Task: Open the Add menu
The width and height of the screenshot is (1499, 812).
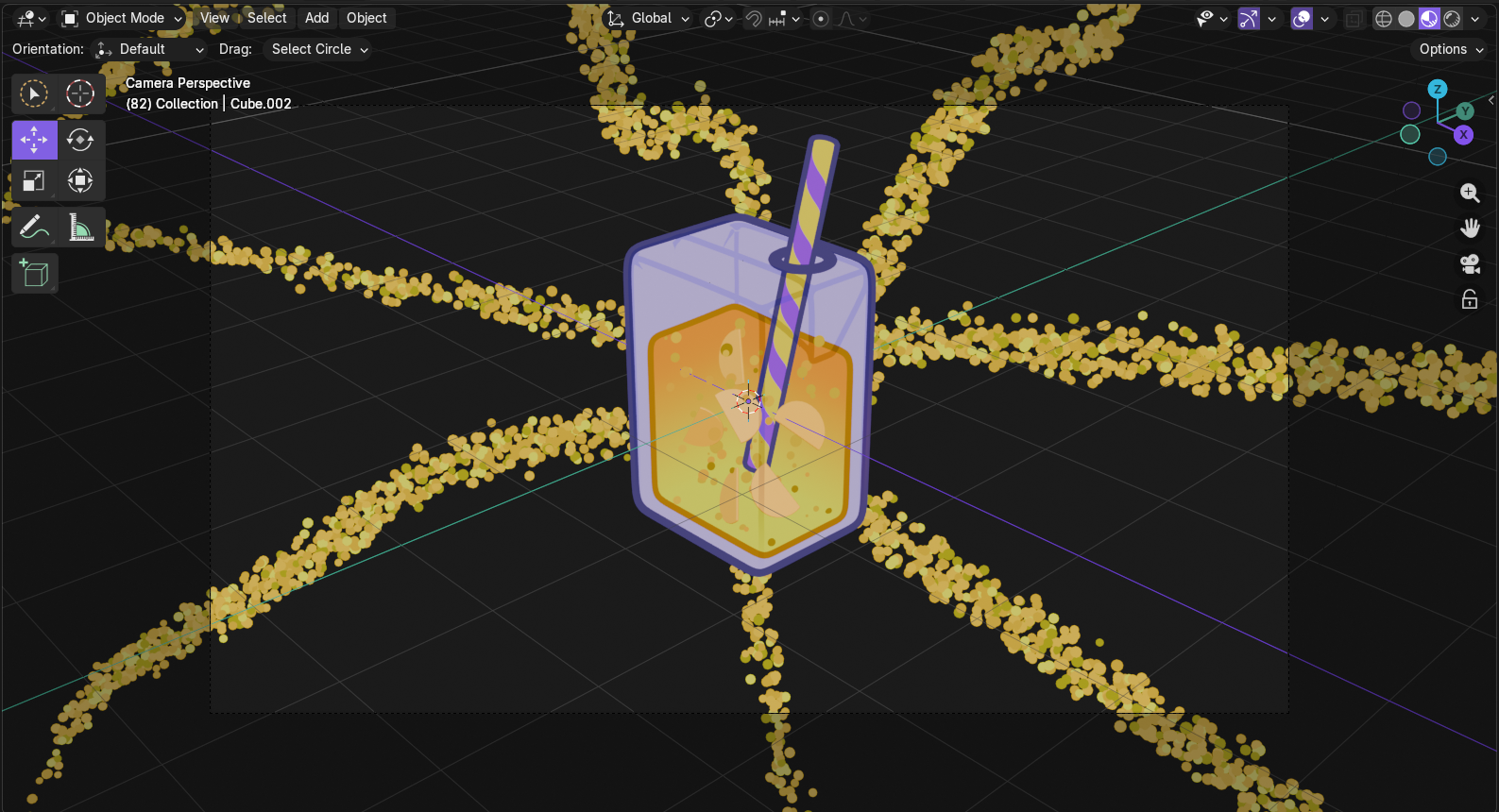Action: pyautogui.click(x=317, y=18)
